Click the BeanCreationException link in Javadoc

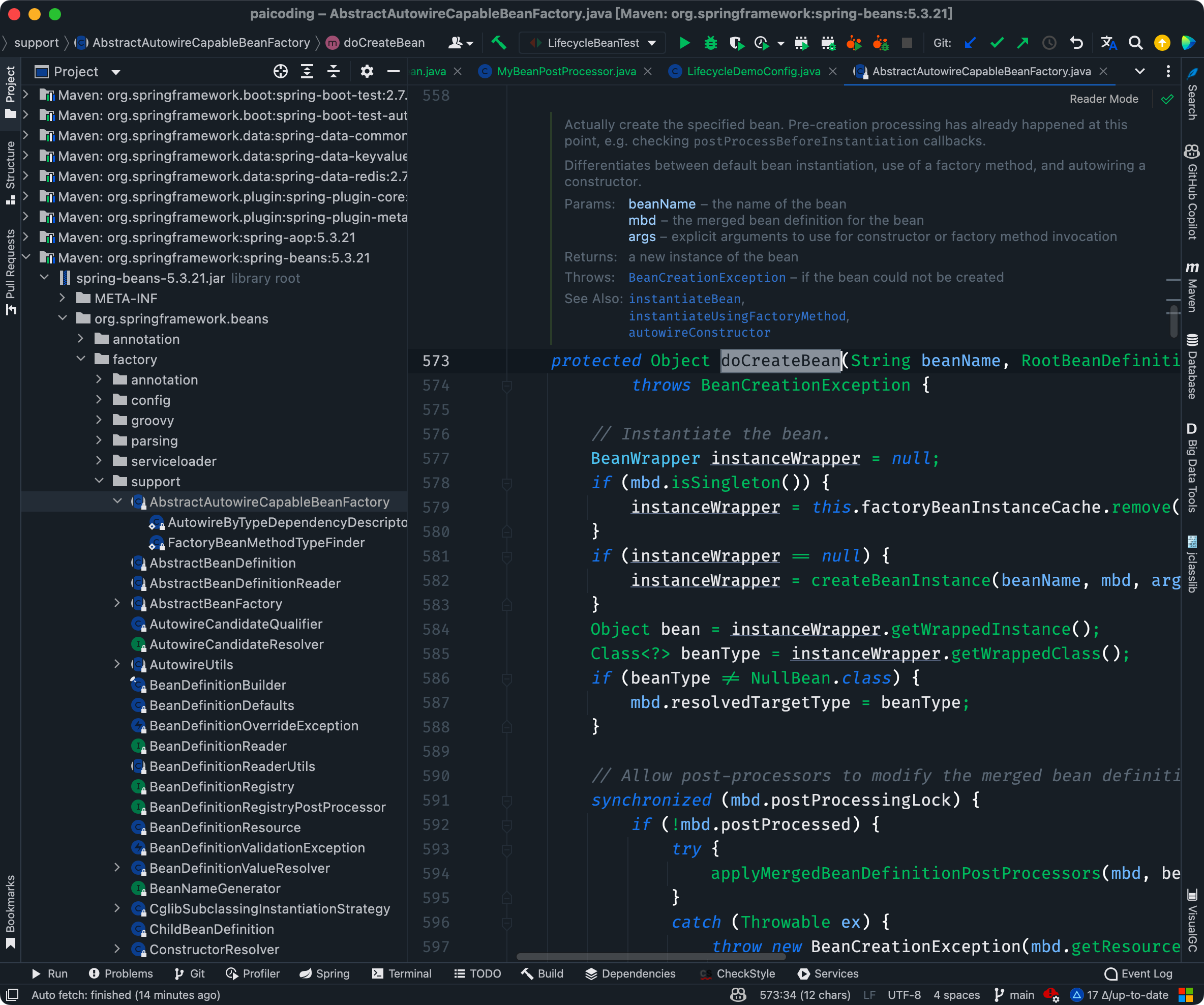coord(707,277)
